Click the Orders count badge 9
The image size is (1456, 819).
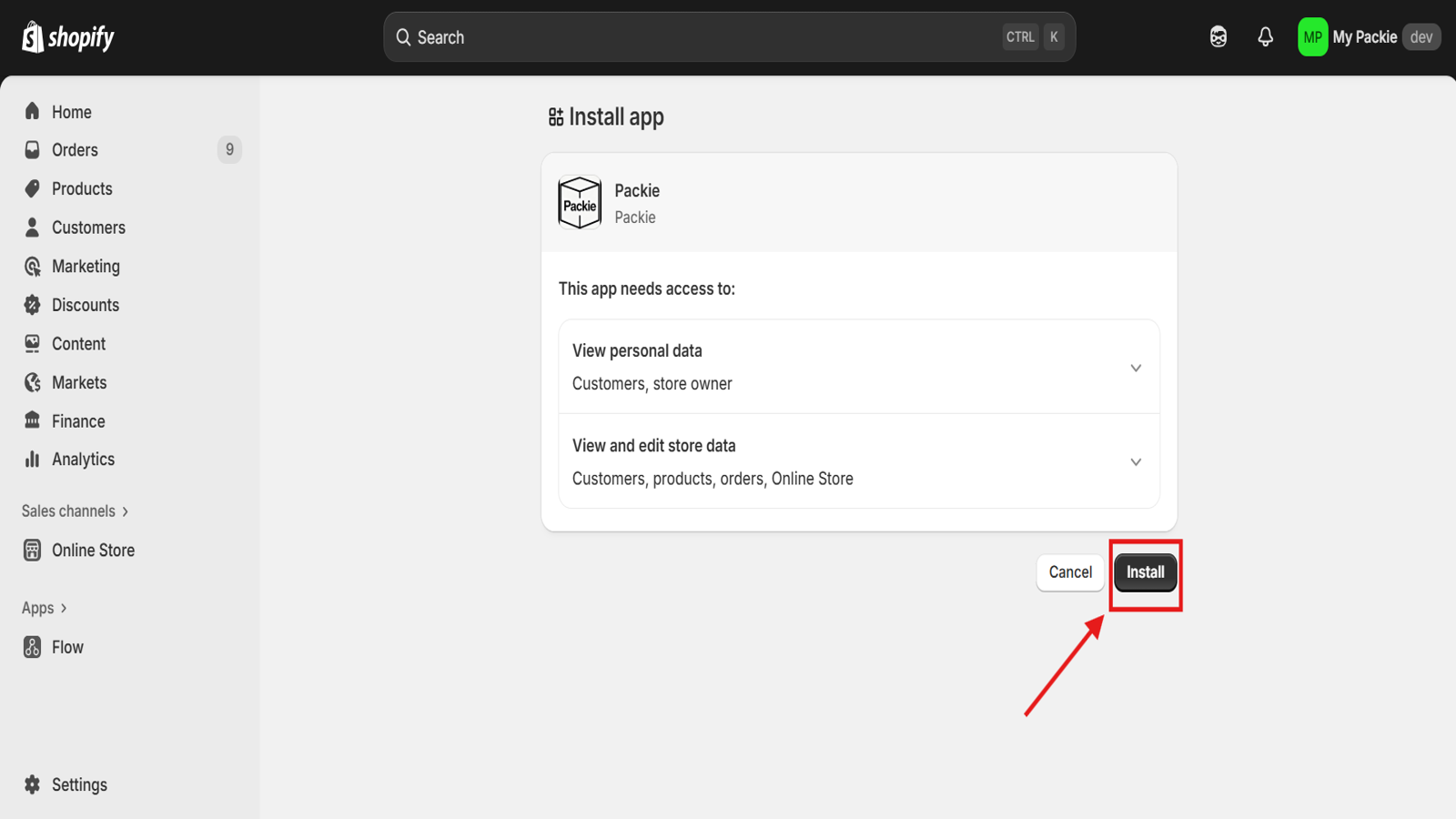229,149
